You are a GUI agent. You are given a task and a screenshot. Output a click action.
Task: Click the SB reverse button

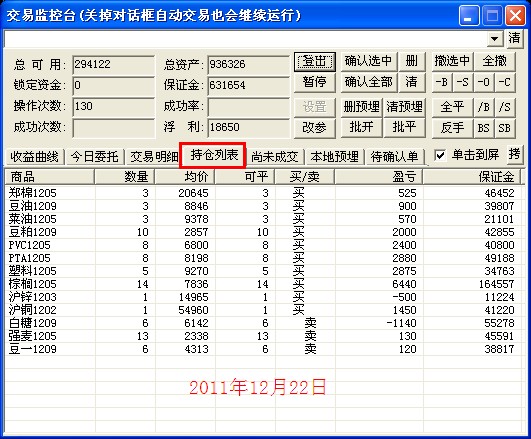click(x=505, y=128)
